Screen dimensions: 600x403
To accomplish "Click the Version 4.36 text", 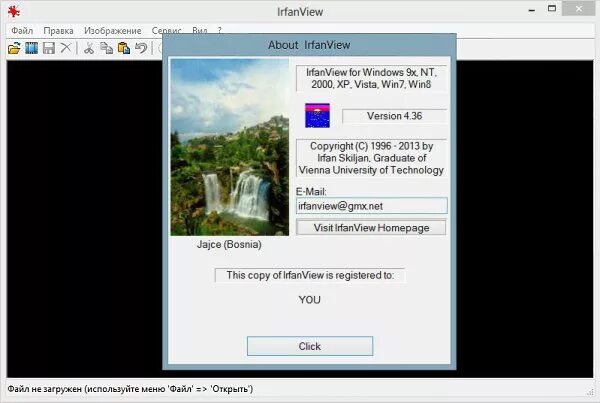I will coord(395,116).
